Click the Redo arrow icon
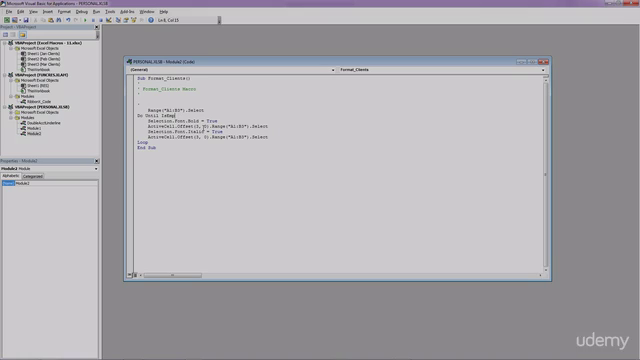 coord(76,20)
